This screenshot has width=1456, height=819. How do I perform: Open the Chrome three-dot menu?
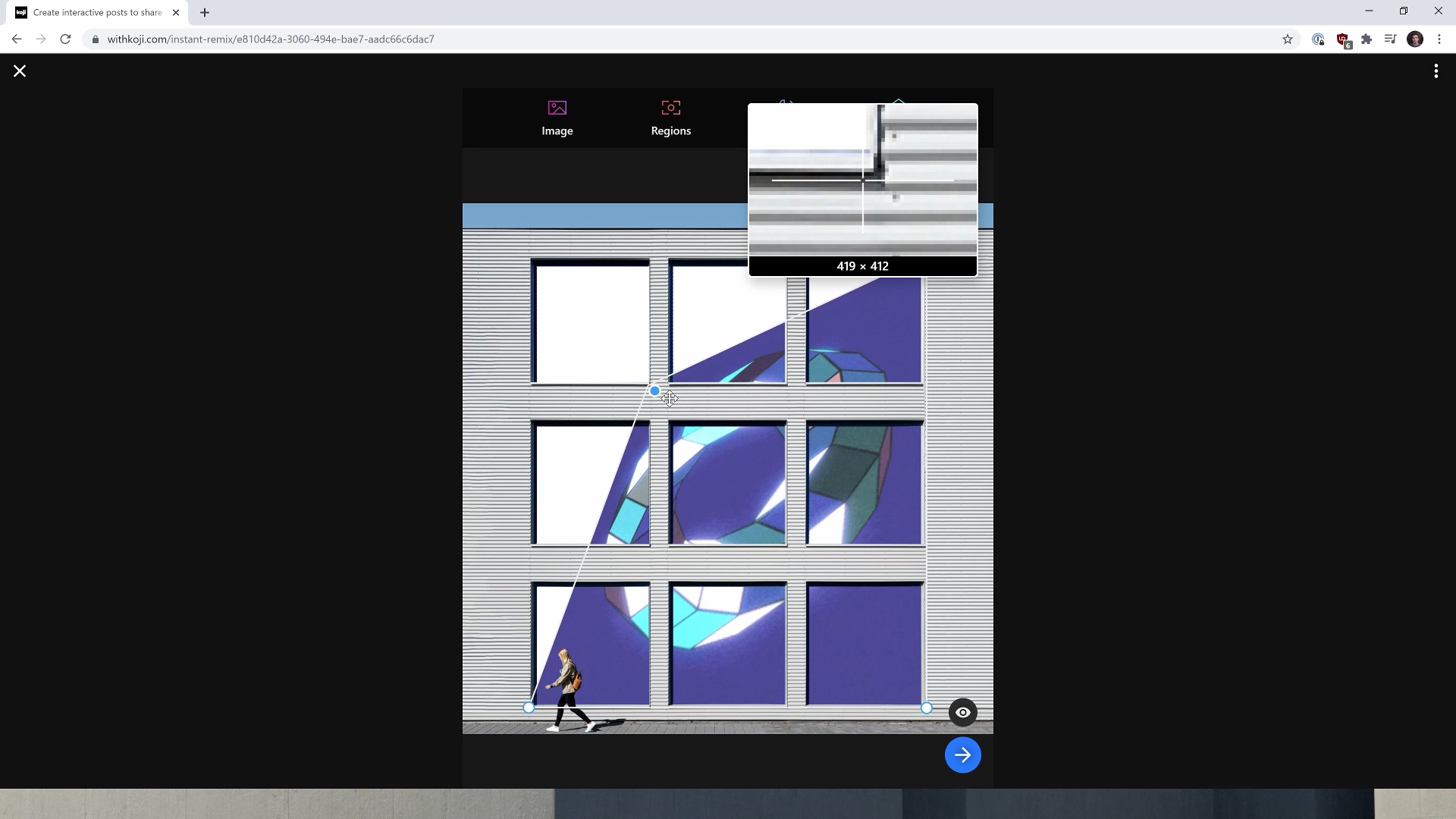1439,39
